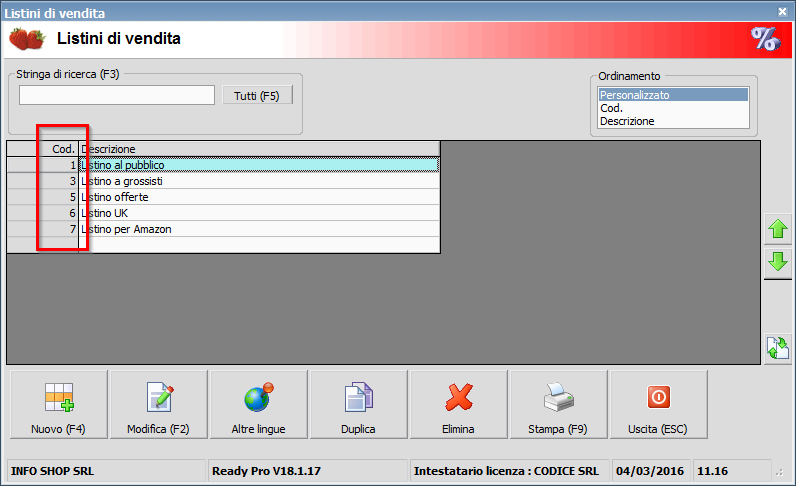Click the percent icon in header
The image size is (796, 486).
765,39
